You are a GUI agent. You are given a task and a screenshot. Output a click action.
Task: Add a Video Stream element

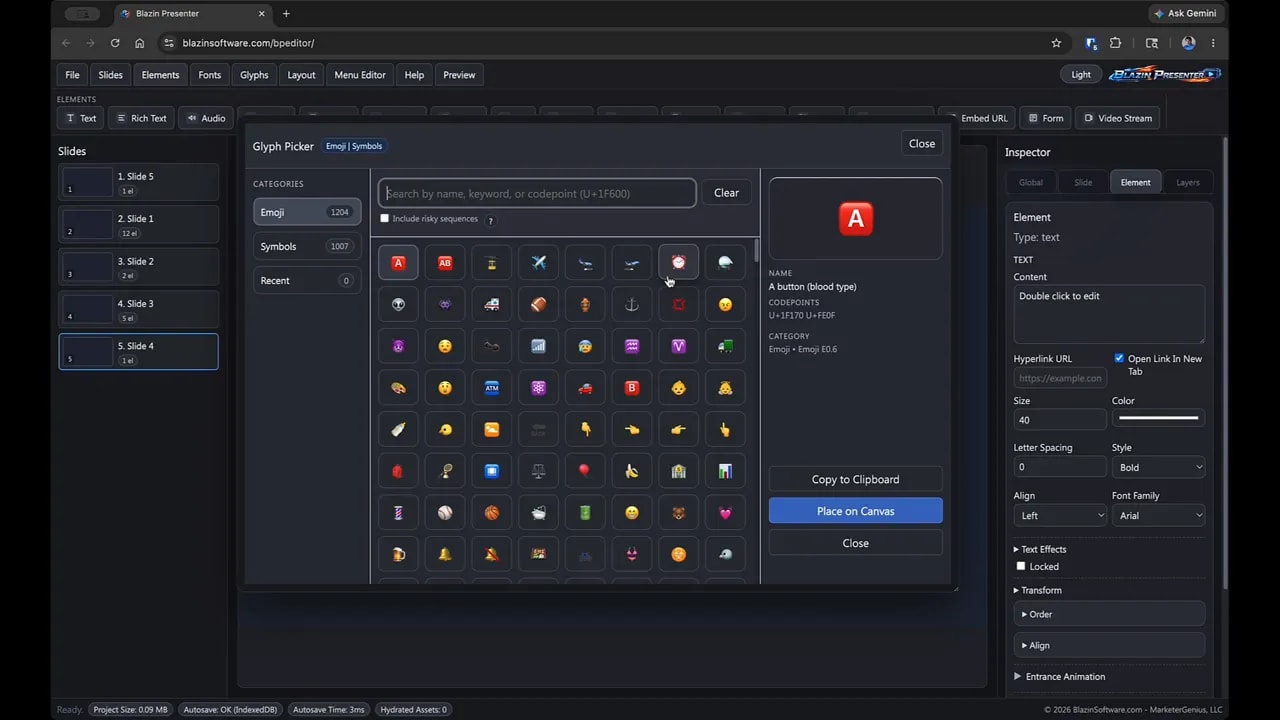(1119, 118)
